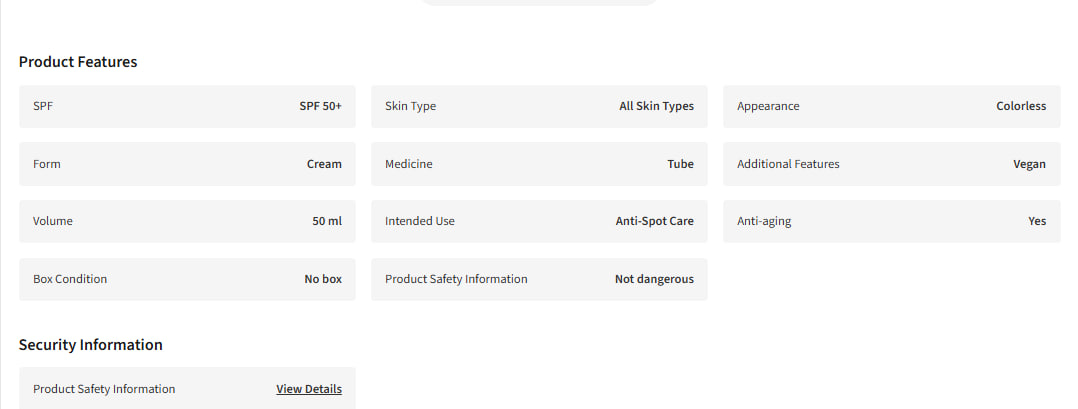Click the Additional Features Vegan card
The width and height of the screenshot is (1078, 409).
(892, 164)
